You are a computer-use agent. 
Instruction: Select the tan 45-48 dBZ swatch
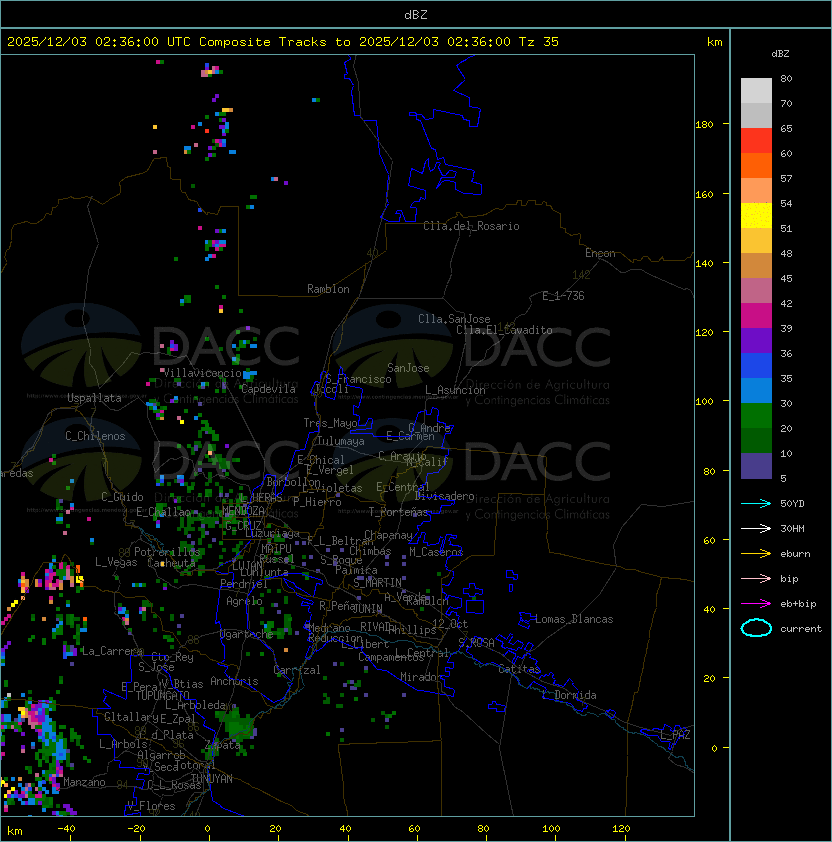pos(756,265)
